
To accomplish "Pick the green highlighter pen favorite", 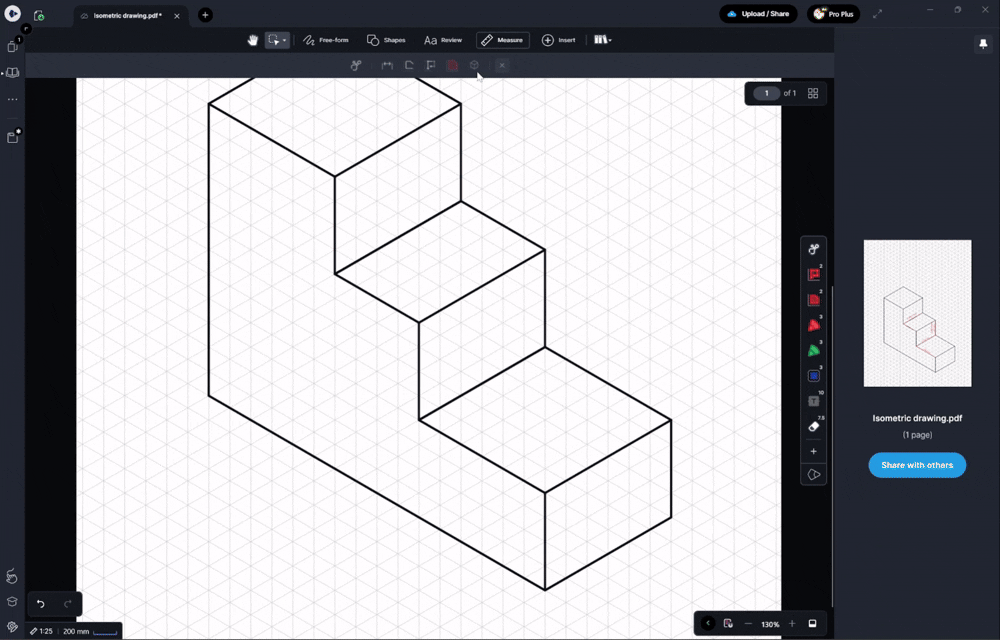I will (814, 351).
